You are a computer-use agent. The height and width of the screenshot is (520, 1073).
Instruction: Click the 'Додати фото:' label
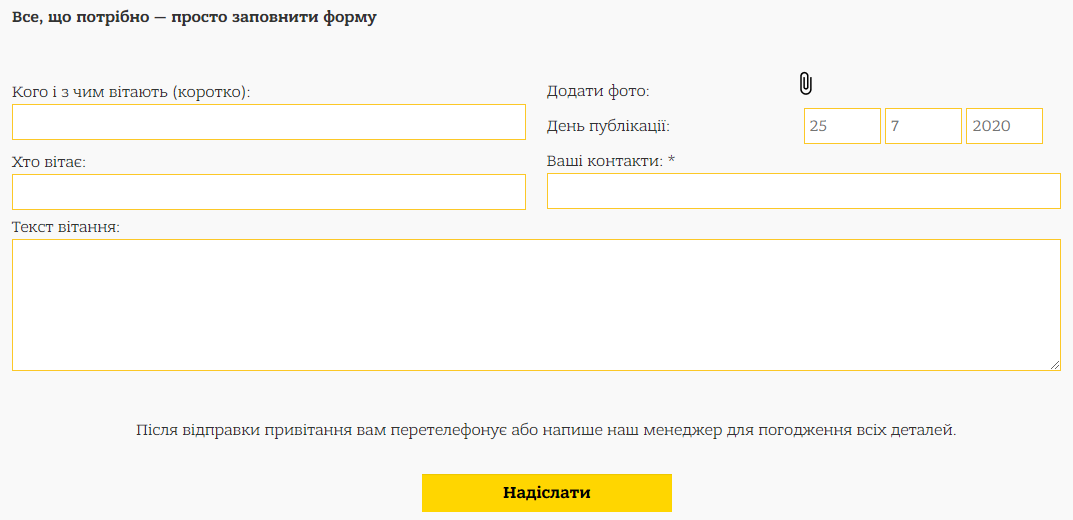598,91
